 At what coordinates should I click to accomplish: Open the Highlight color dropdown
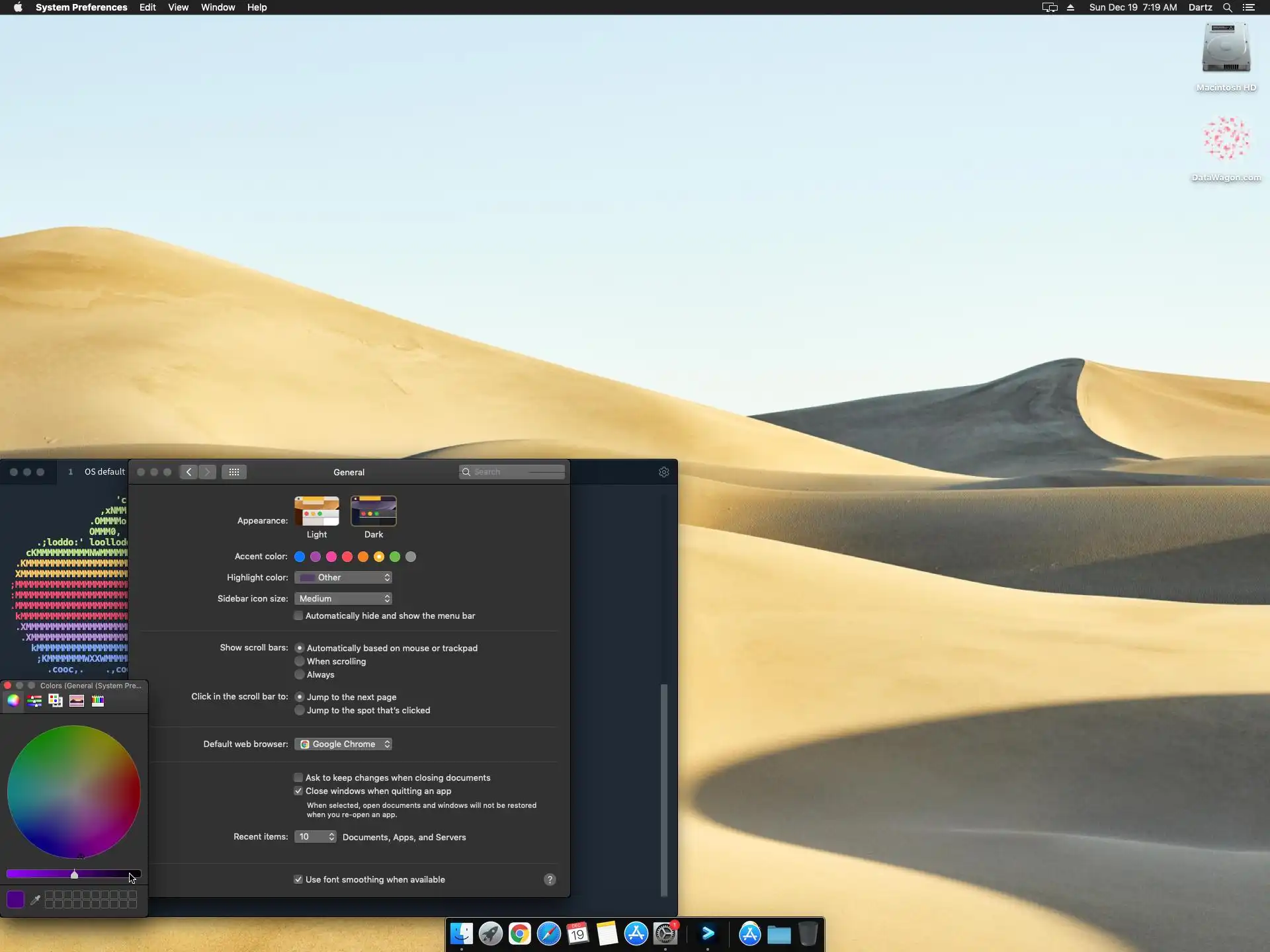[343, 578]
